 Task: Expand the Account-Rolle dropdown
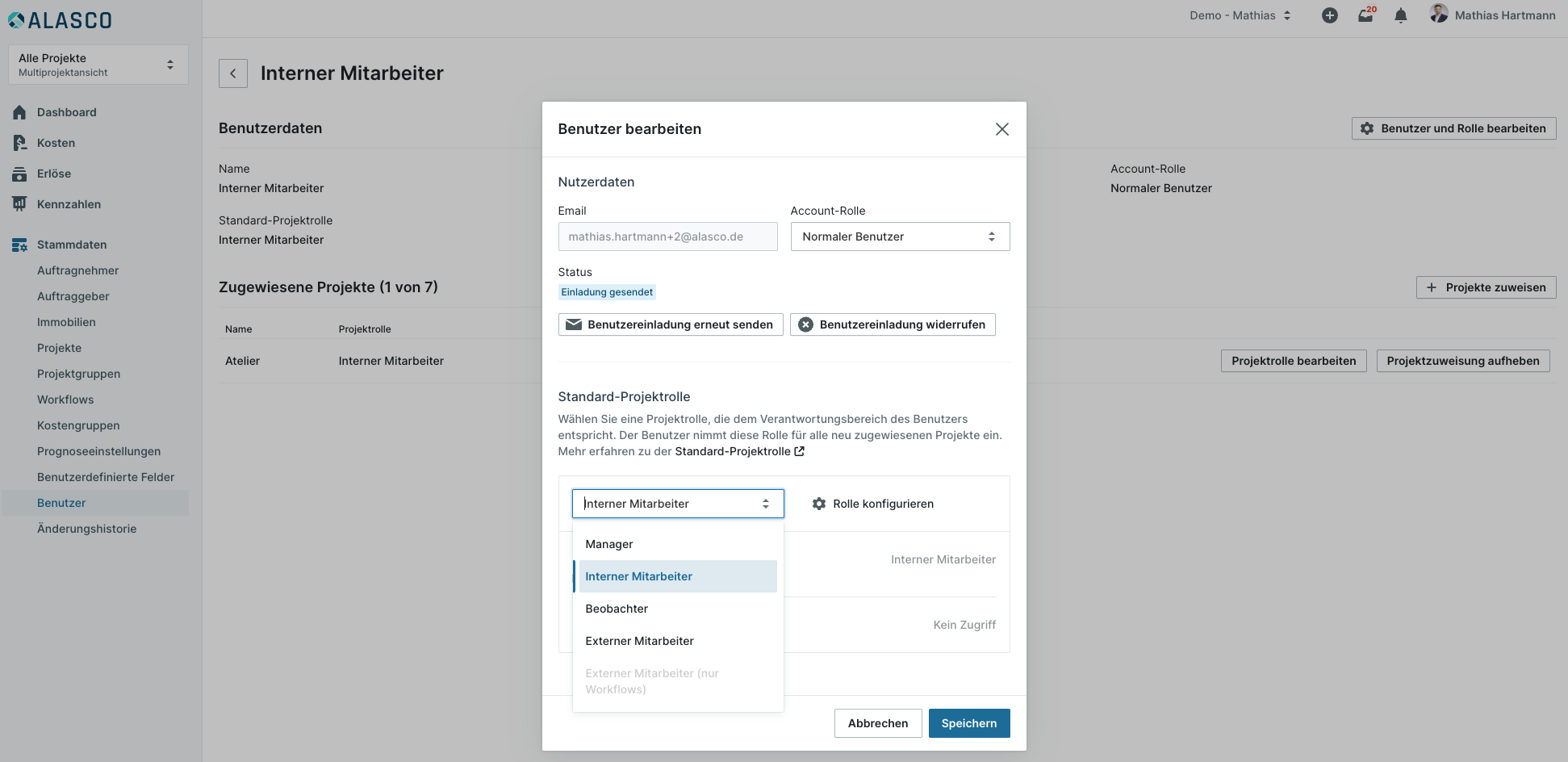point(900,237)
